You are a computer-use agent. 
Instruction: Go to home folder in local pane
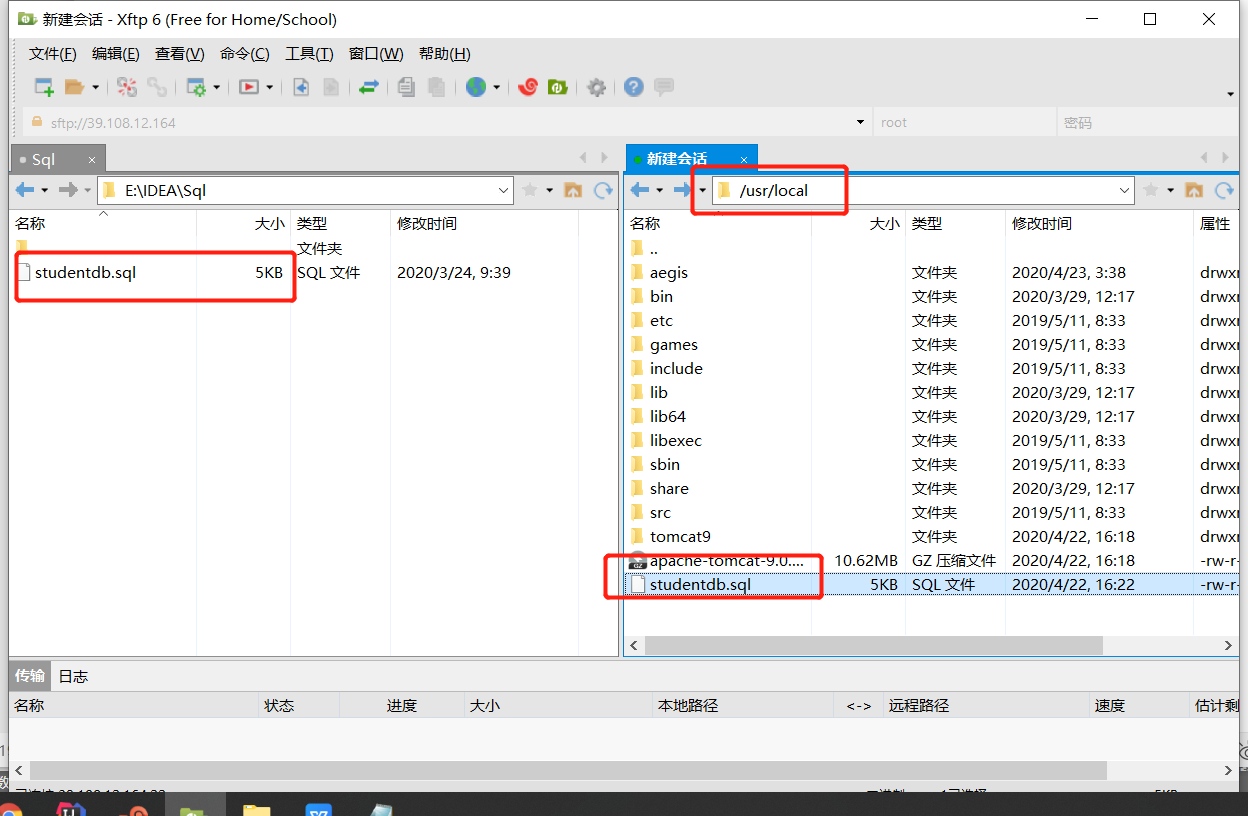[x=573, y=190]
